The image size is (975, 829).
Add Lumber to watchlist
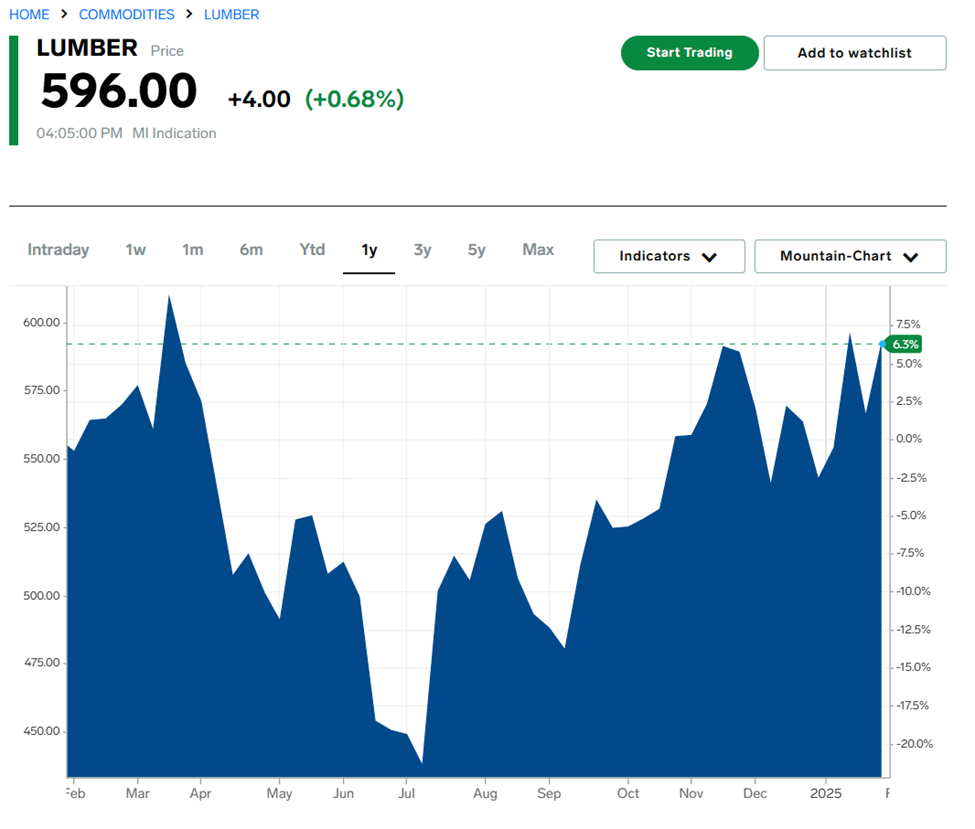pos(854,53)
